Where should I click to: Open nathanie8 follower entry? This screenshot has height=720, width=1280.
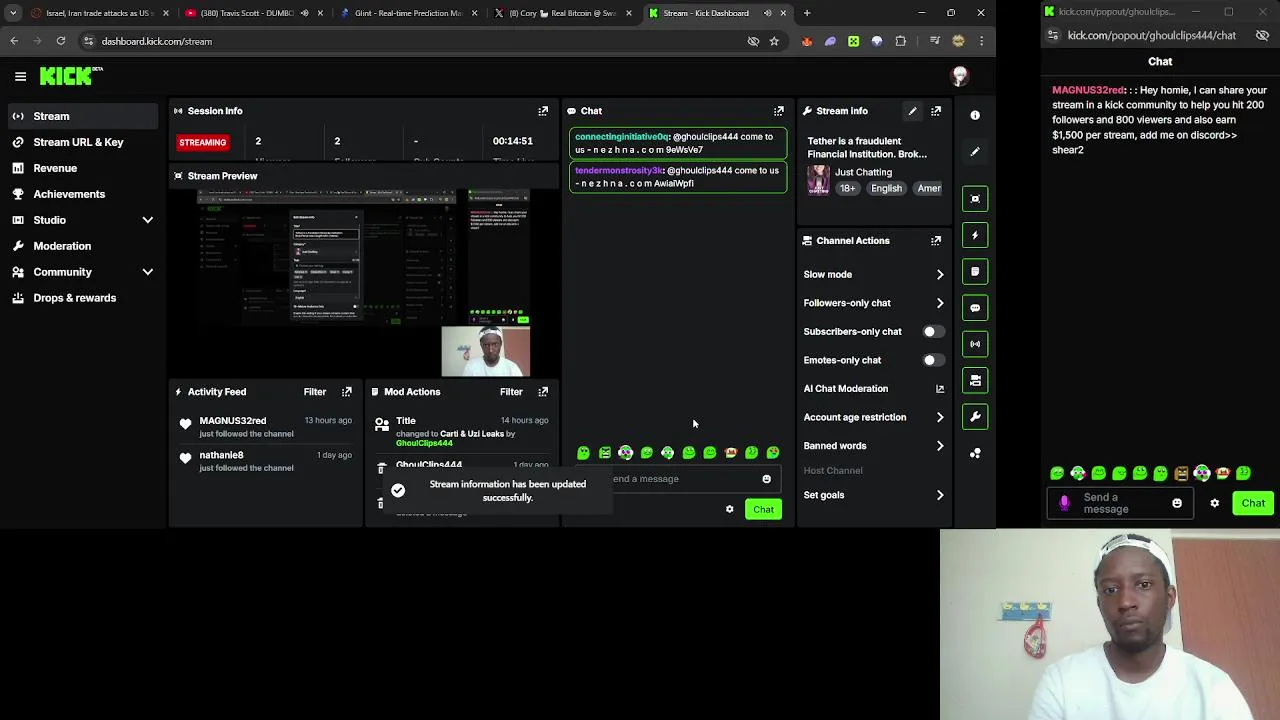264,461
